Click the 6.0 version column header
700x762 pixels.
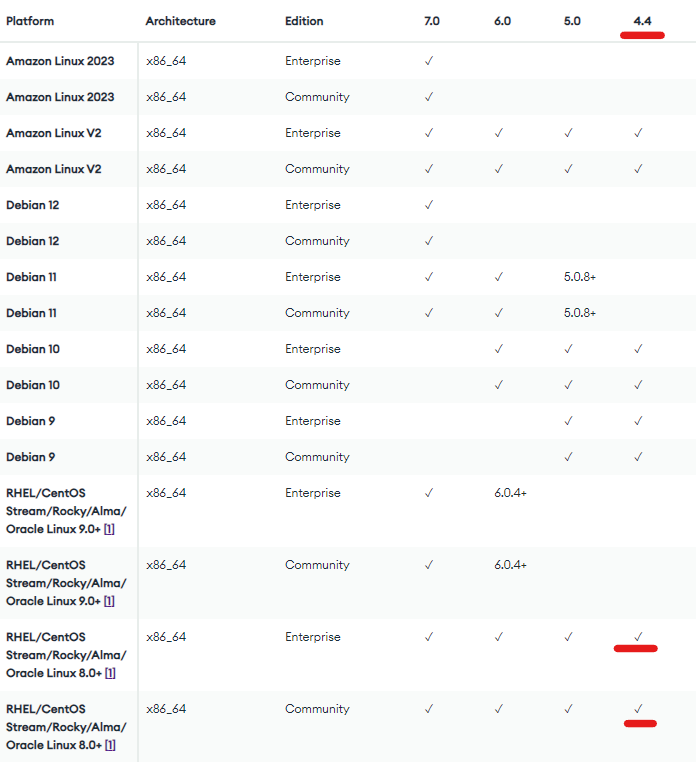click(x=502, y=21)
